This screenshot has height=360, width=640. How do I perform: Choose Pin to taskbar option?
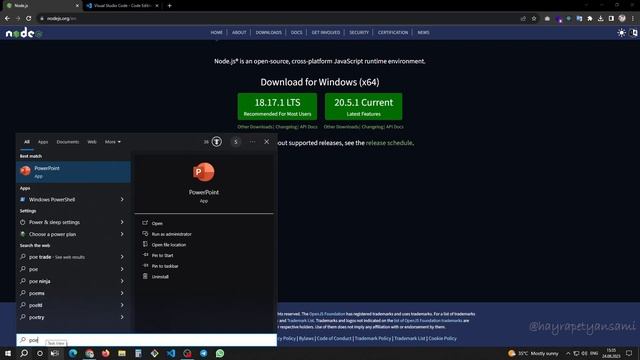pos(165,266)
